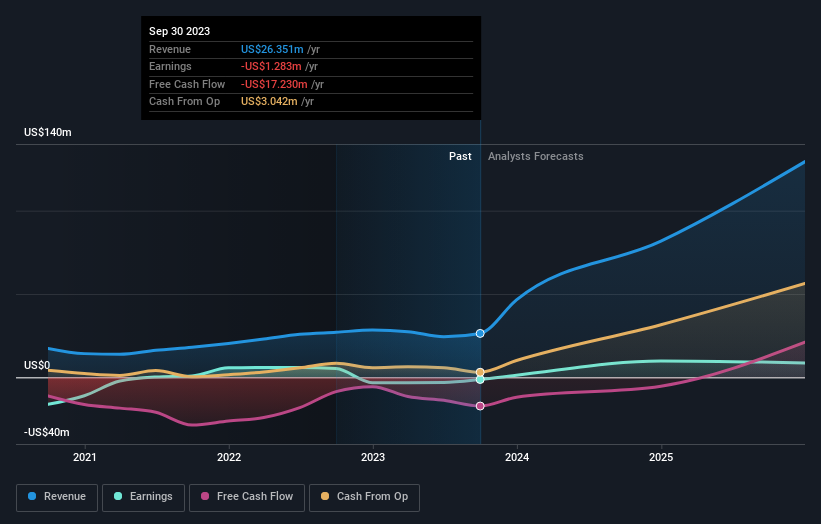Click the 2025 x-axis label

click(x=661, y=457)
